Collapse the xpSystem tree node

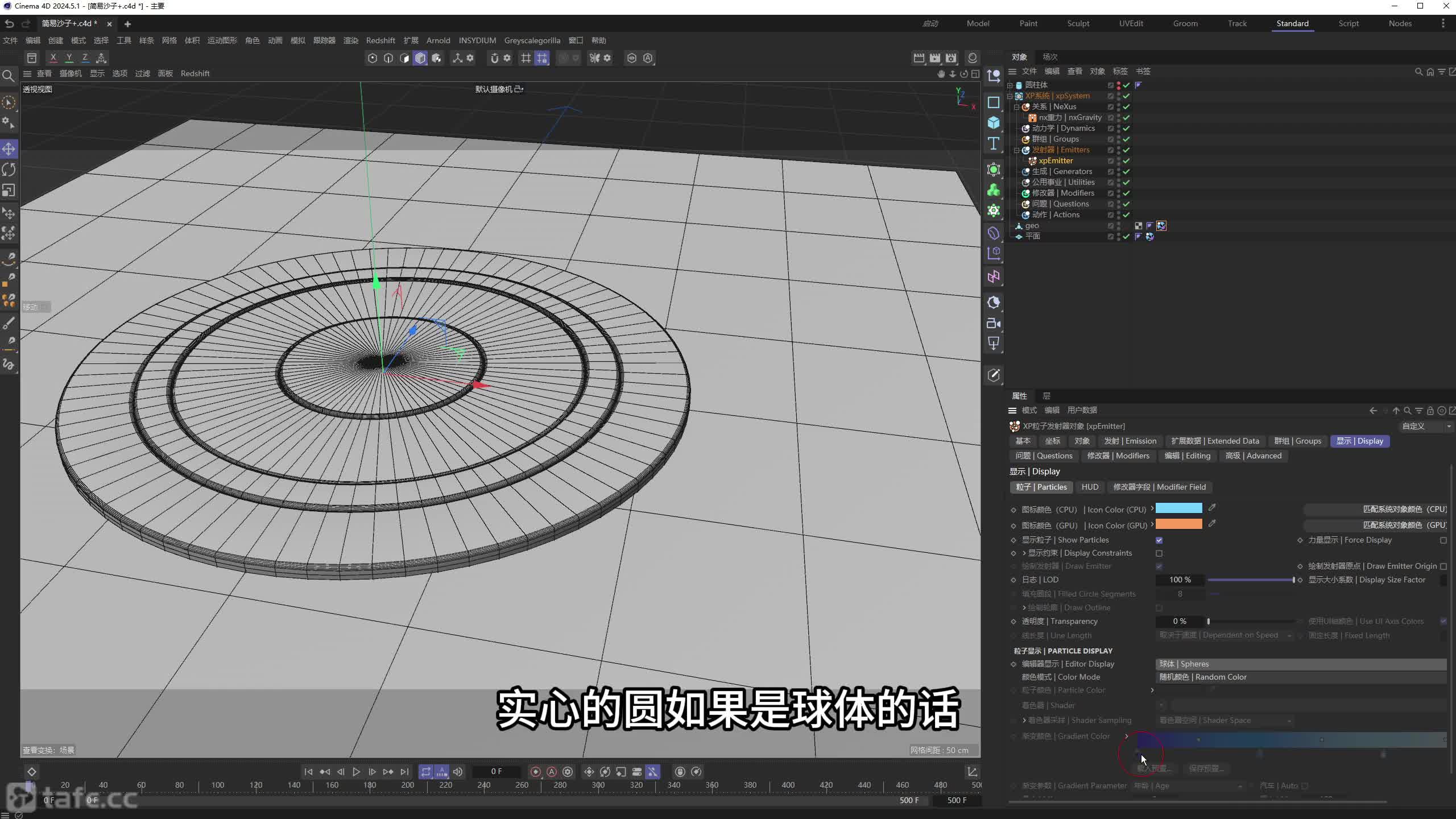click(x=1010, y=96)
